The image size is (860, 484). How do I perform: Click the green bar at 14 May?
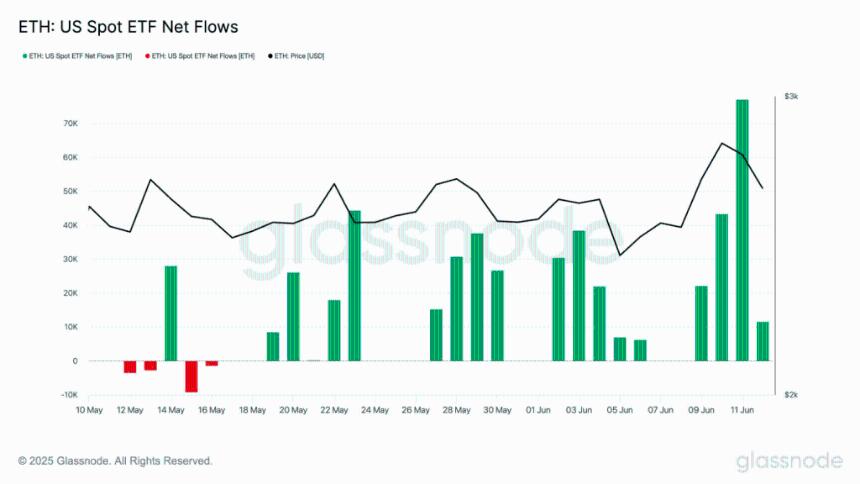point(171,313)
